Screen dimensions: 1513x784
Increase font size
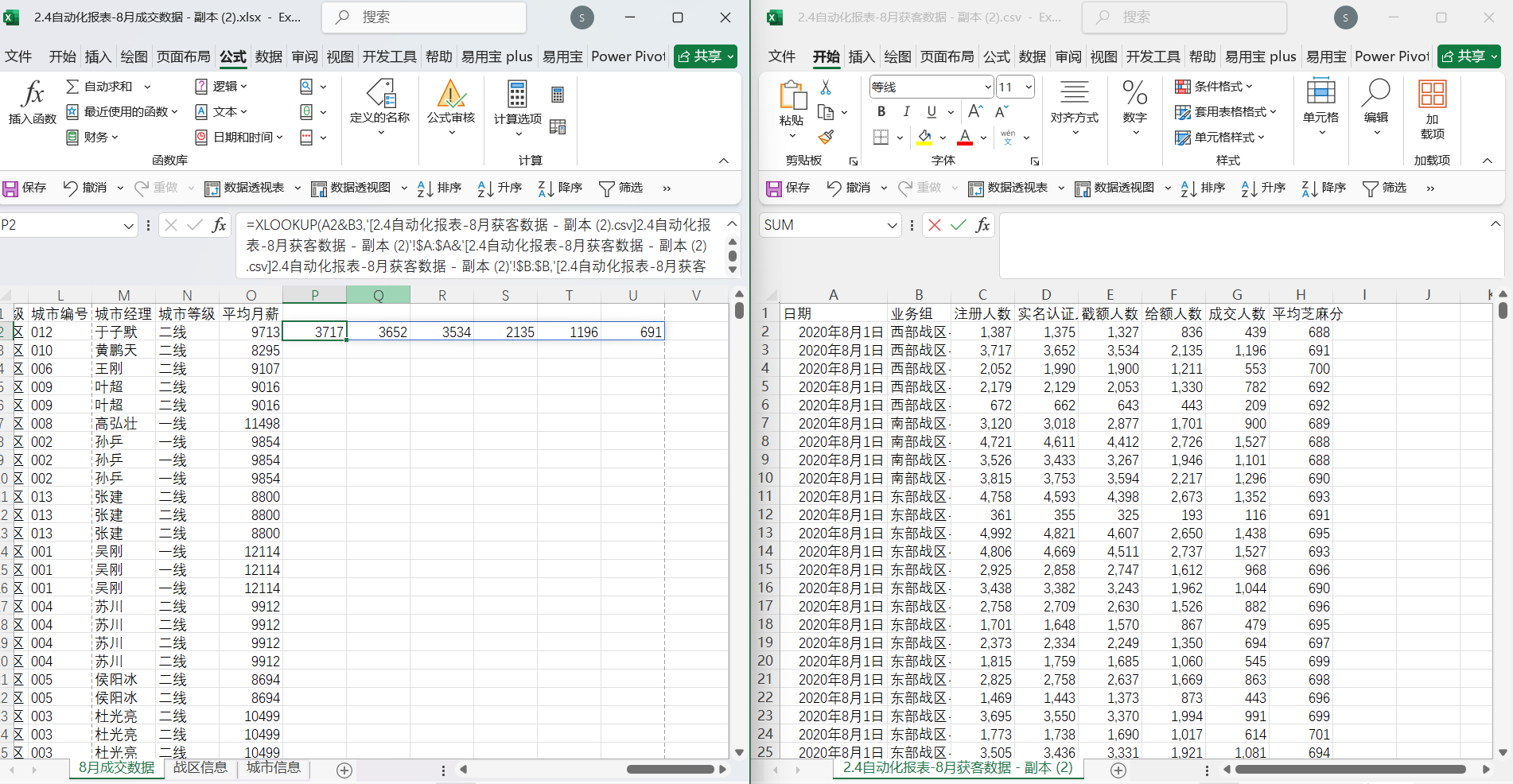tap(975, 112)
